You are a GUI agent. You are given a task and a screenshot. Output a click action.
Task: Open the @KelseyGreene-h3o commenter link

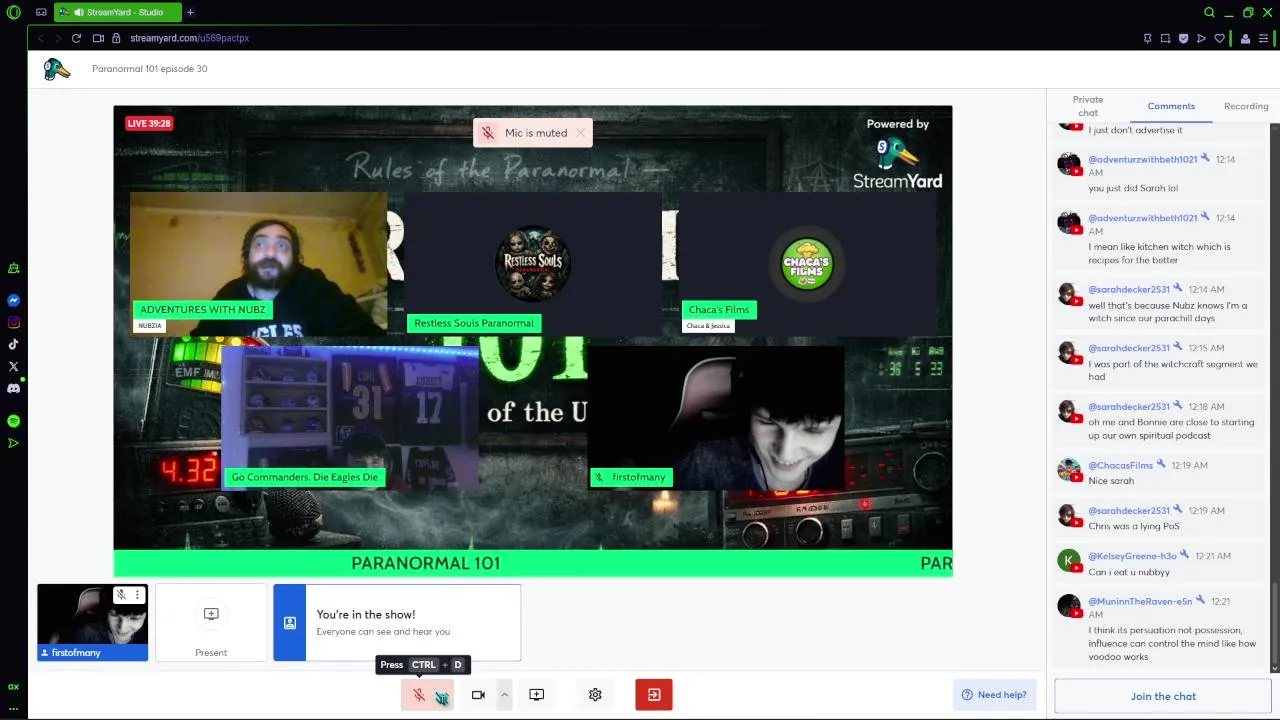(x=1132, y=556)
